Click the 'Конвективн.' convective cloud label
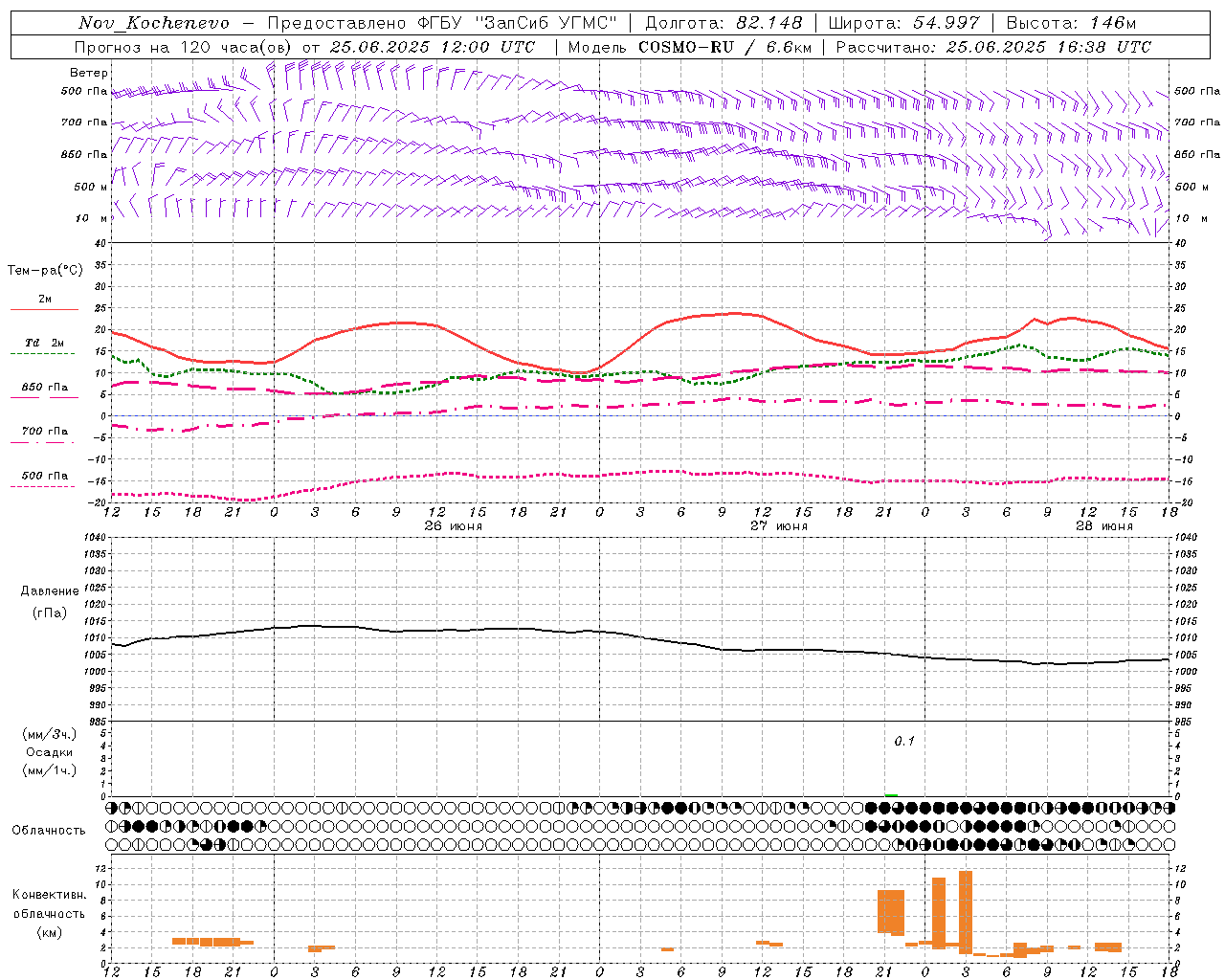The height and width of the screenshot is (980, 1225). click(49, 895)
